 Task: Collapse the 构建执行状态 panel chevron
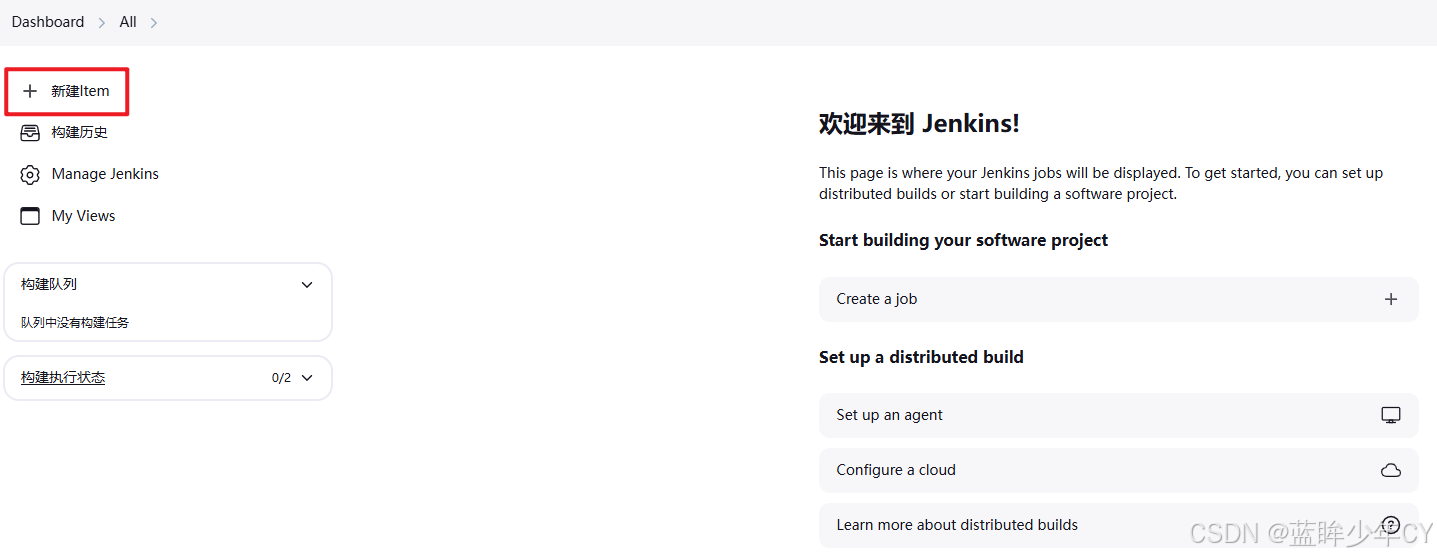pyautogui.click(x=307, y=378)
